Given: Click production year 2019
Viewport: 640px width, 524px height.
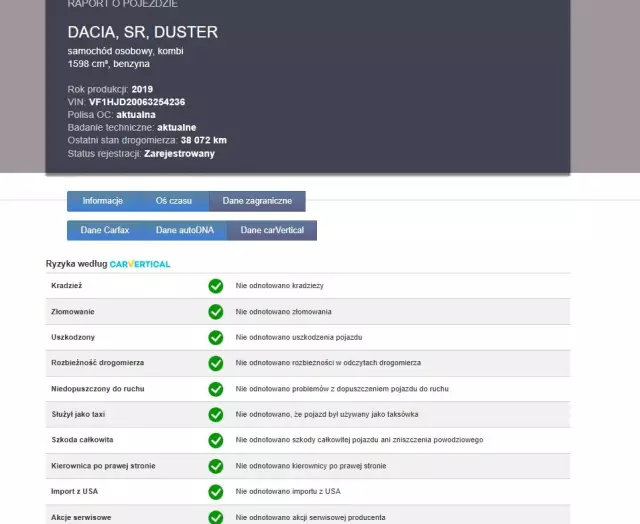Looking at the screenshot, I should [142, 89].
